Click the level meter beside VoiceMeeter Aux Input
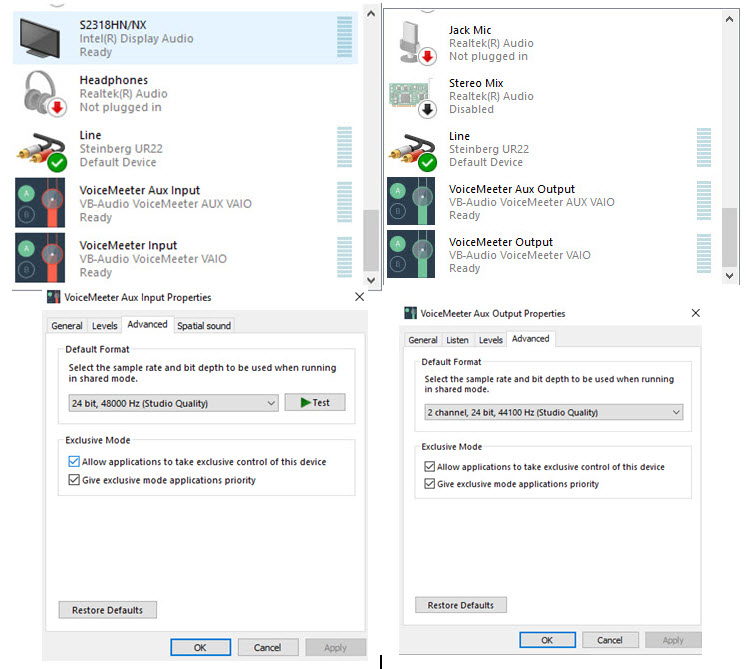 coord(344,202)
